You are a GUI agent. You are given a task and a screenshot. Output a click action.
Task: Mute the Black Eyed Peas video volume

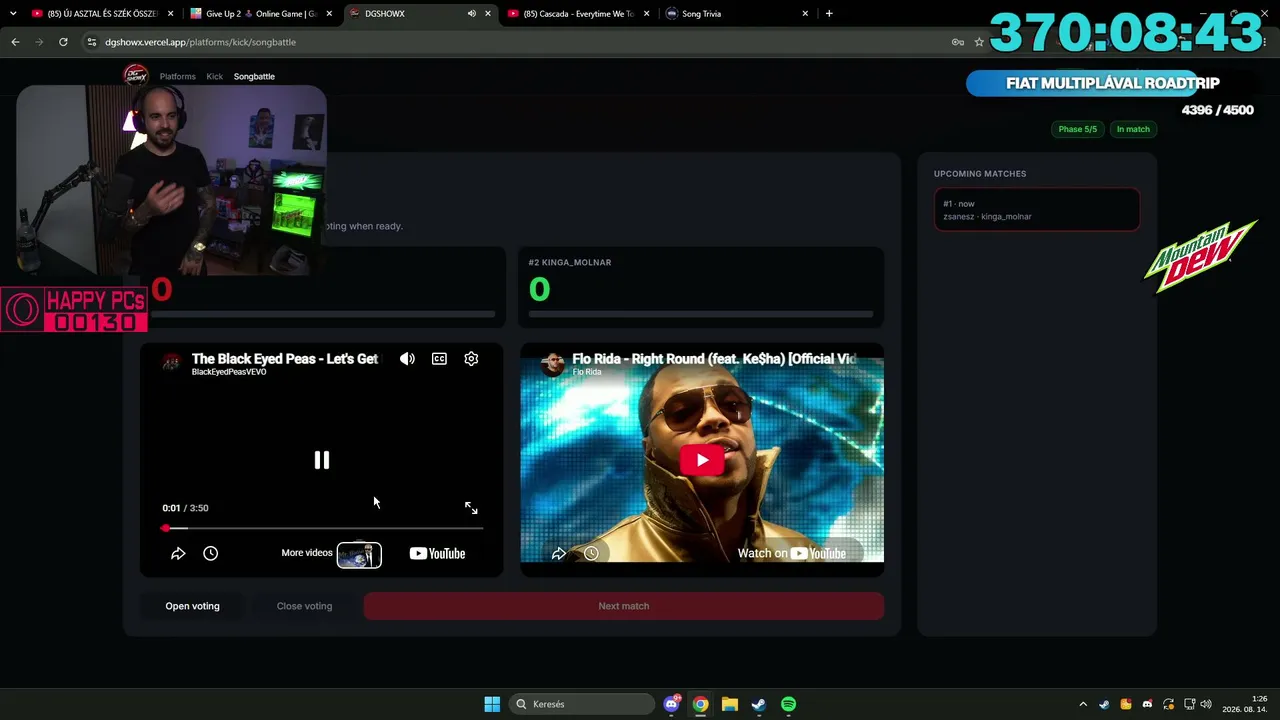407,359
